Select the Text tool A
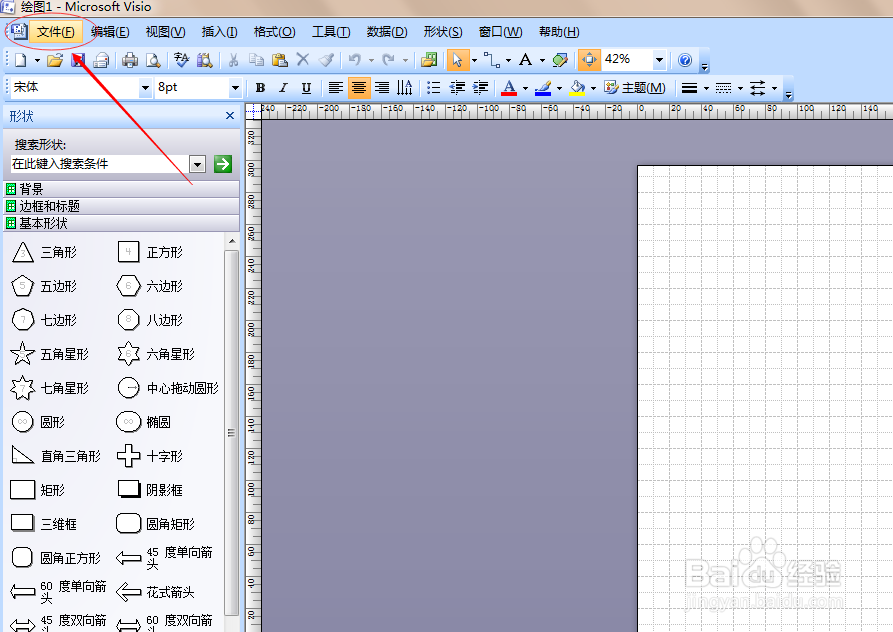The width and height of the screenshot is (893, 632). pos(526,60)
